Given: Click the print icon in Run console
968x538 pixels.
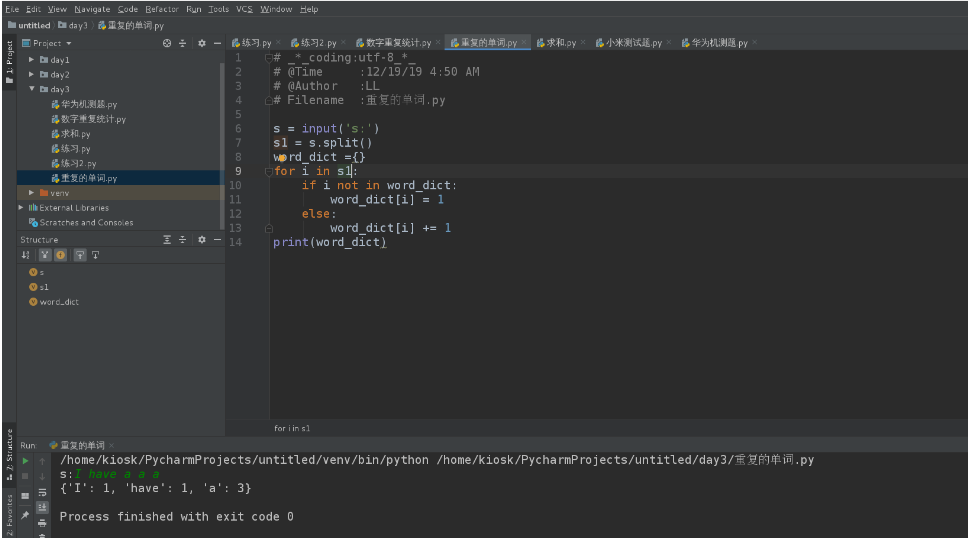Looking at the screenshot, I should 42,523.
